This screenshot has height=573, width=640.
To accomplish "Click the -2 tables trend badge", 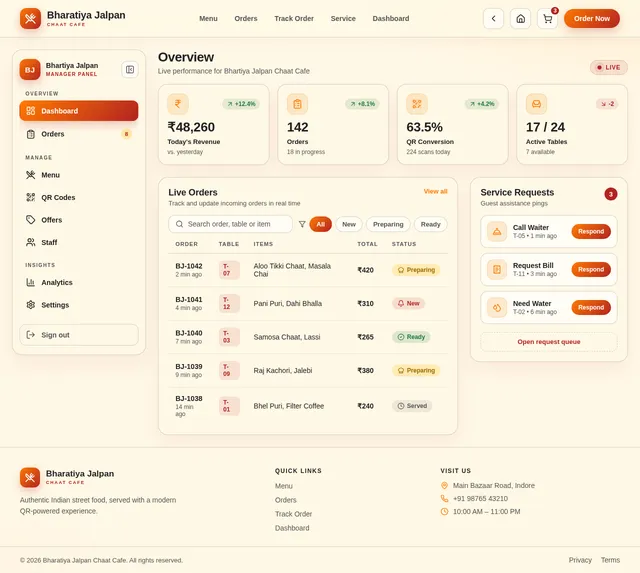I will [607, 104].
